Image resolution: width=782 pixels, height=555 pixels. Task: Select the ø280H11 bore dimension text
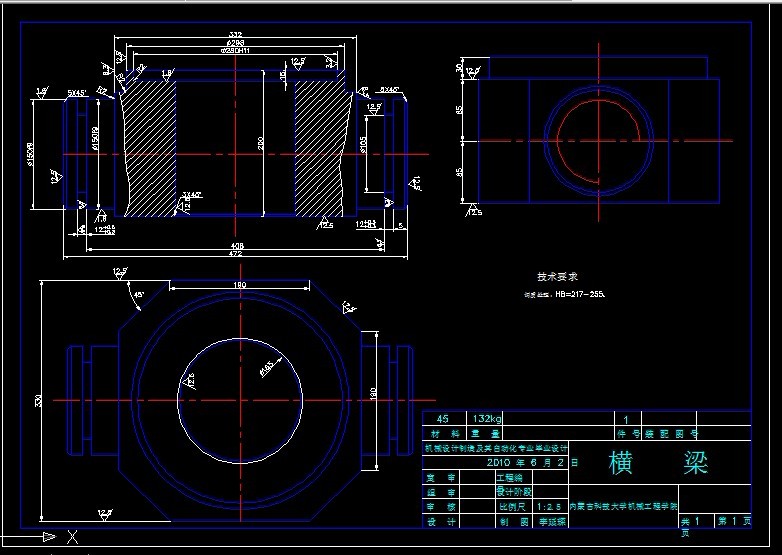[x=235, y=50]
